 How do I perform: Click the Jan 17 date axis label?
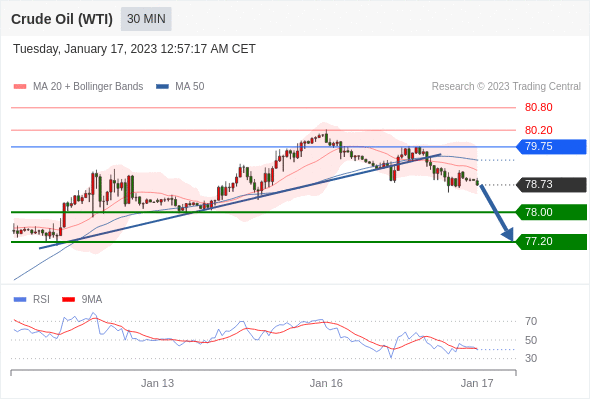coord(477,383)
